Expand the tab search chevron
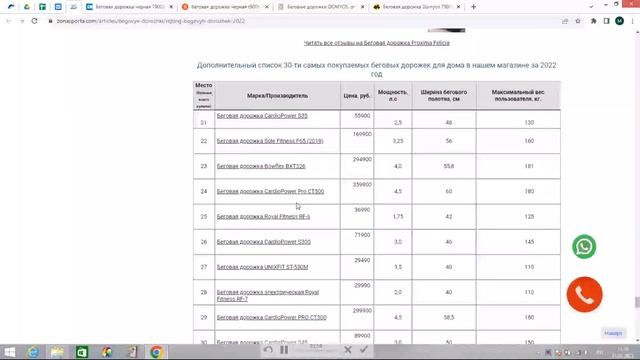Image resolution: width=640 pixels, height=360 pixels. [x=591, y=7]
